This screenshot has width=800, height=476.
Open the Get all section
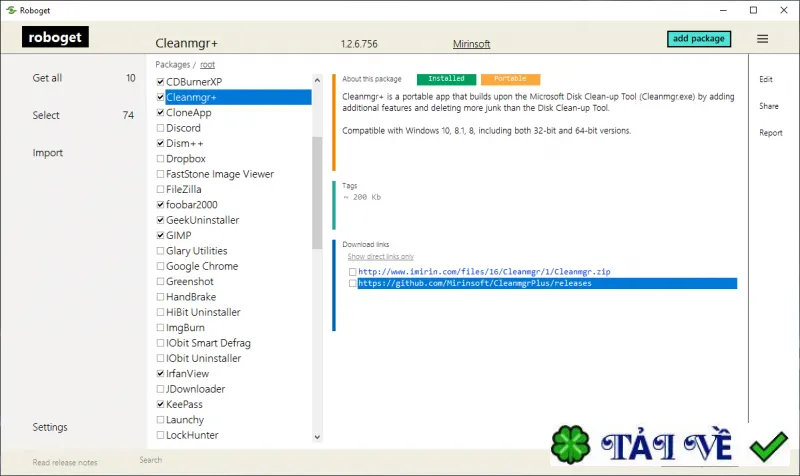[47, 78]
